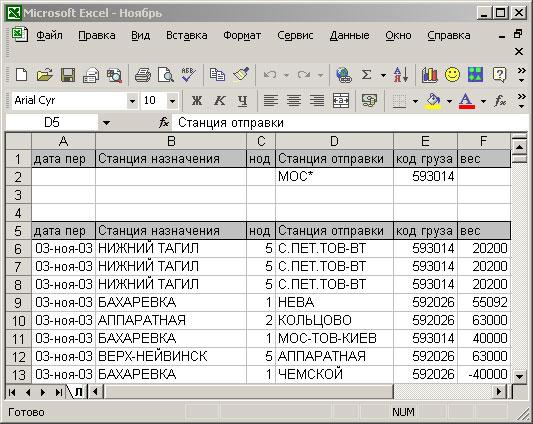Image resolution: width=533 pixels, height=424 pixels.
Task: Open Print Preview from toolbar
Action: (x=166, y=75)
